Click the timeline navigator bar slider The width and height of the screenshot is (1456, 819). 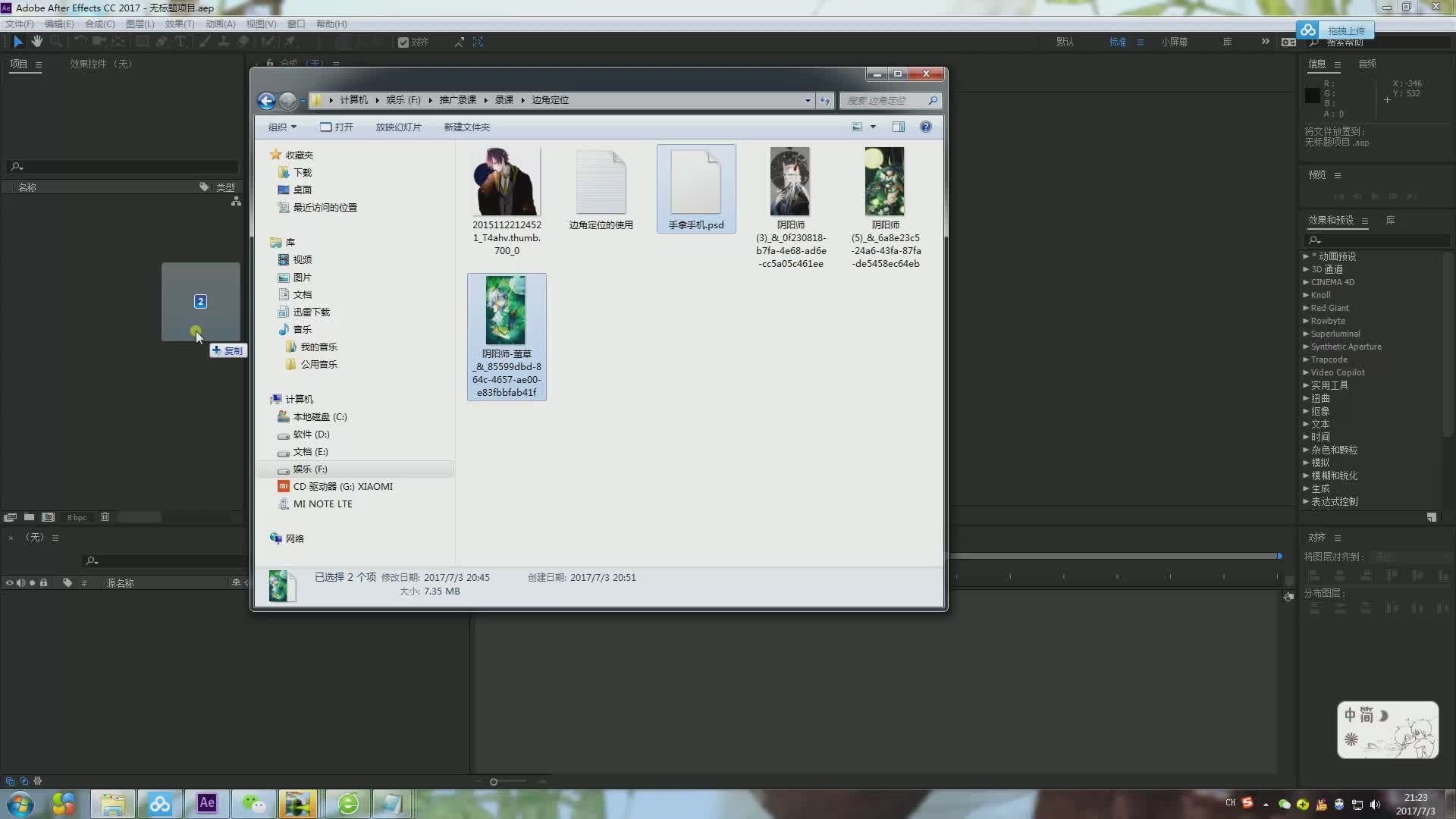pos(1115,556)
